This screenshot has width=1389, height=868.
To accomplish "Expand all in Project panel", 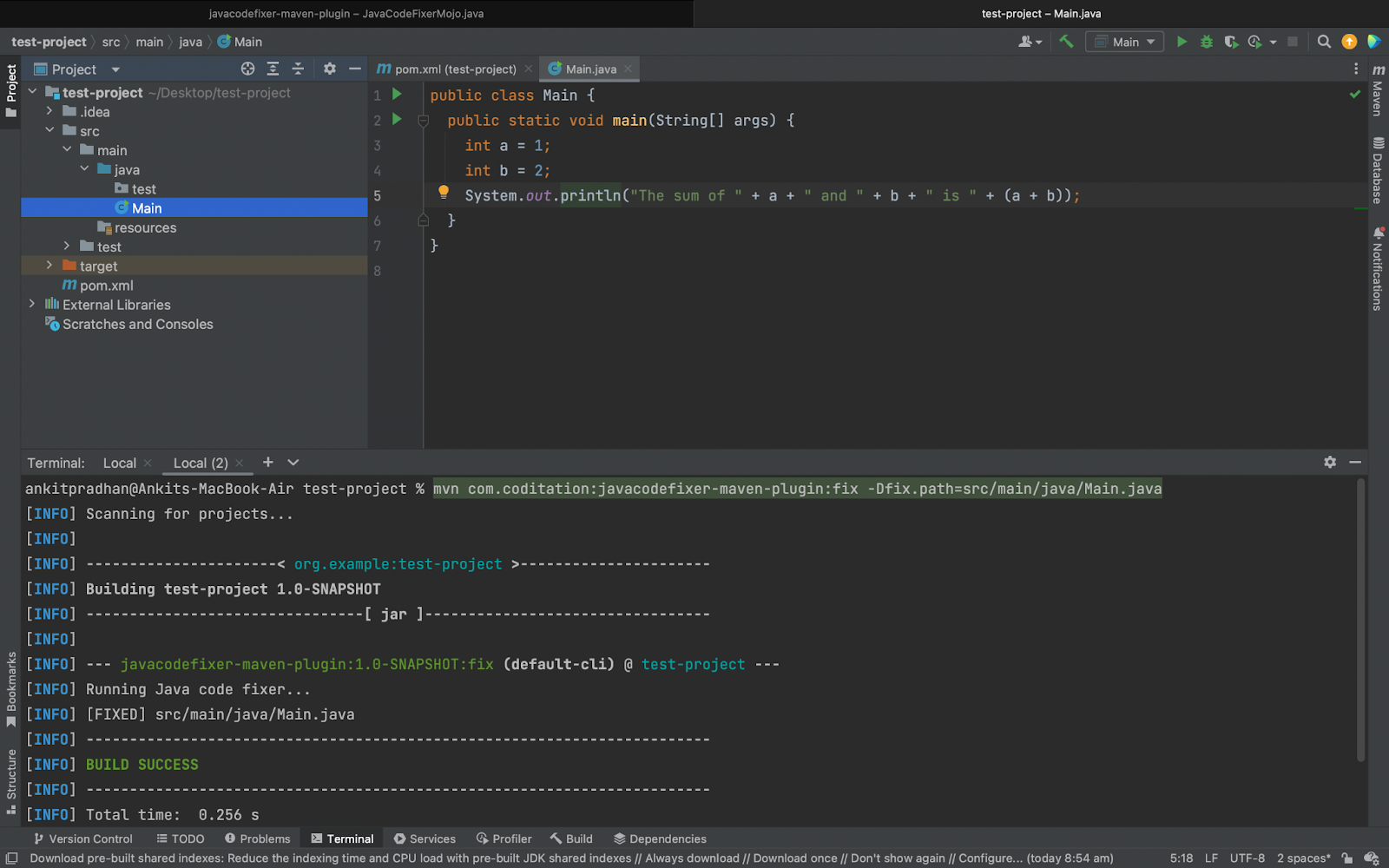I will [x=273, y=69].
